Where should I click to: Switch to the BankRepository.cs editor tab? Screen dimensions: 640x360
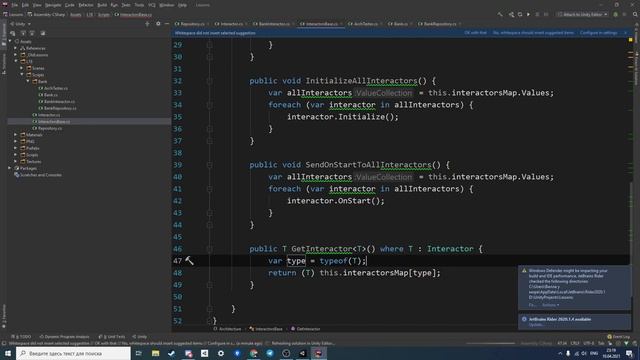coord(439,24)
